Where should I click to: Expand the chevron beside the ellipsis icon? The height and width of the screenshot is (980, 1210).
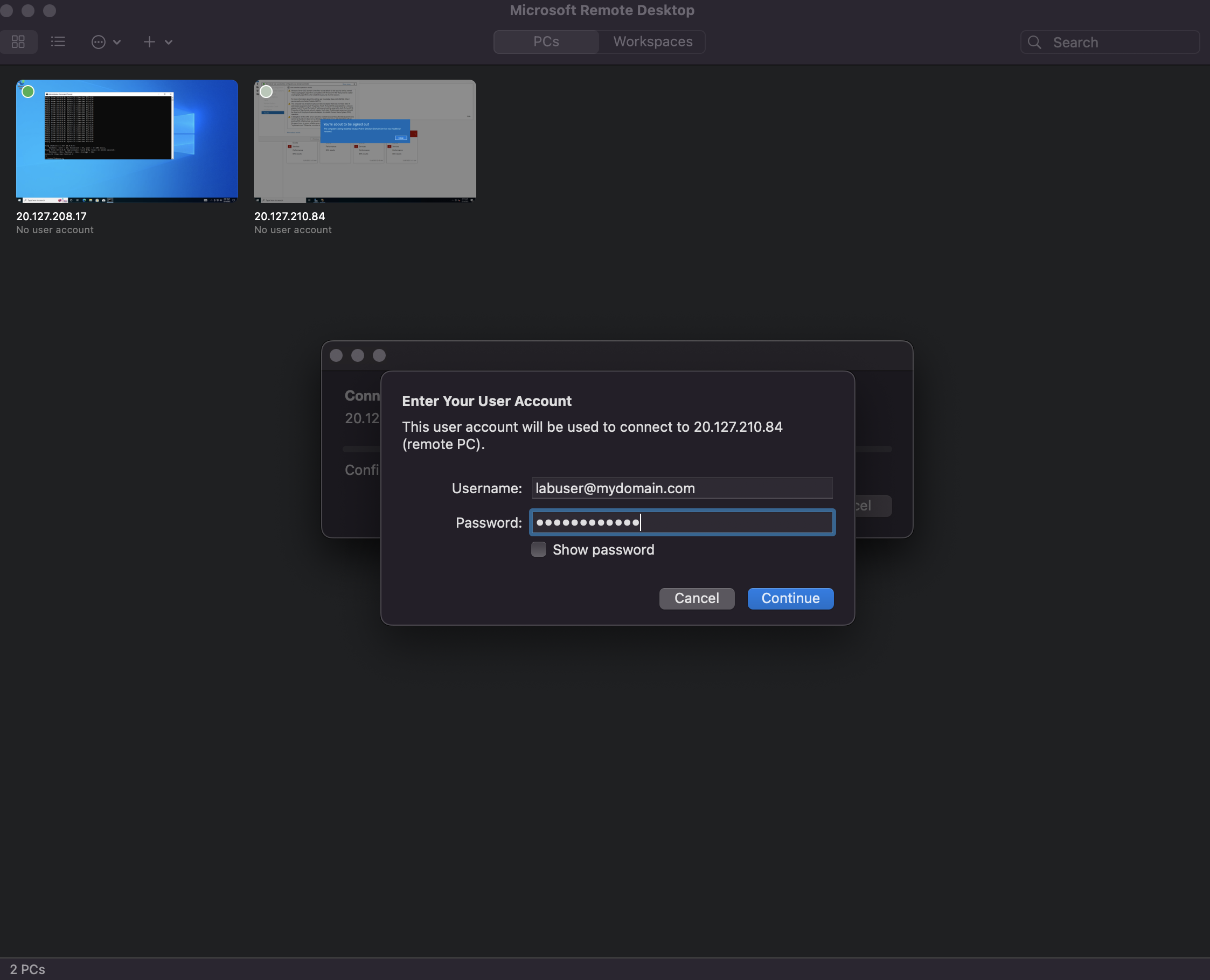[x=117, y=42]
